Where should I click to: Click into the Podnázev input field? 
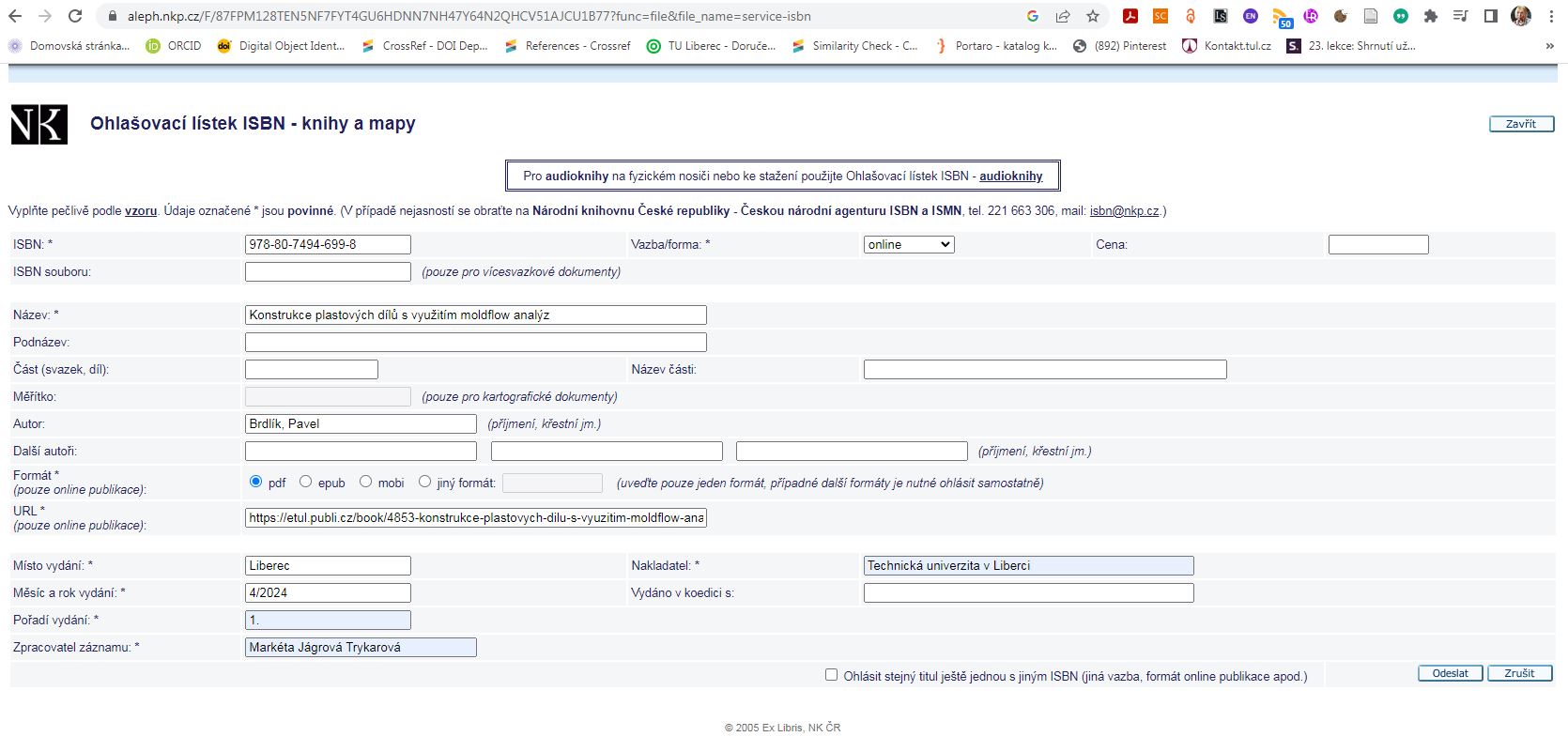[475, 343]
